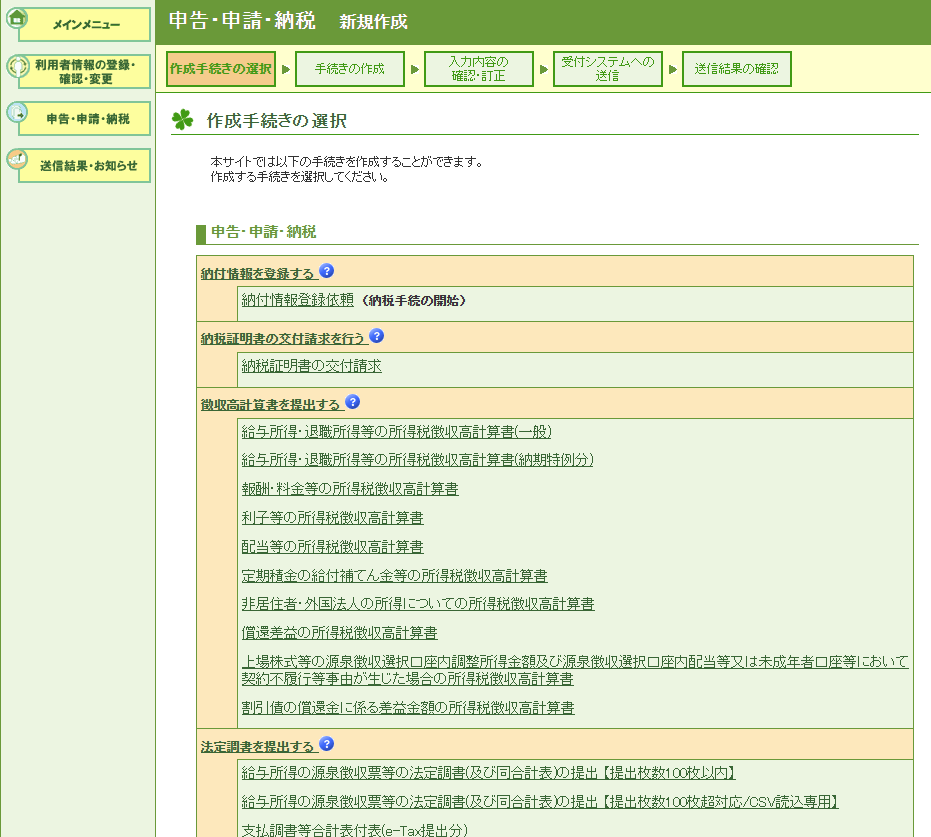Image resolution: width=931 pixels, height=837 pixels.
Task: Select the 手続きの作成 step tab
Action: (350, 69)
